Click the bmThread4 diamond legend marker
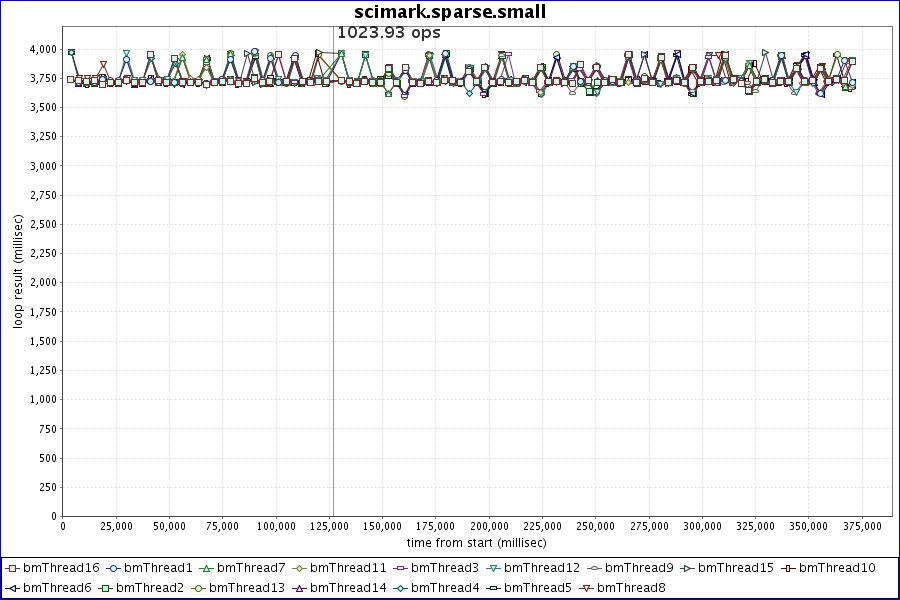This screenshot has width=900, height=600. [x=399, y=588]
